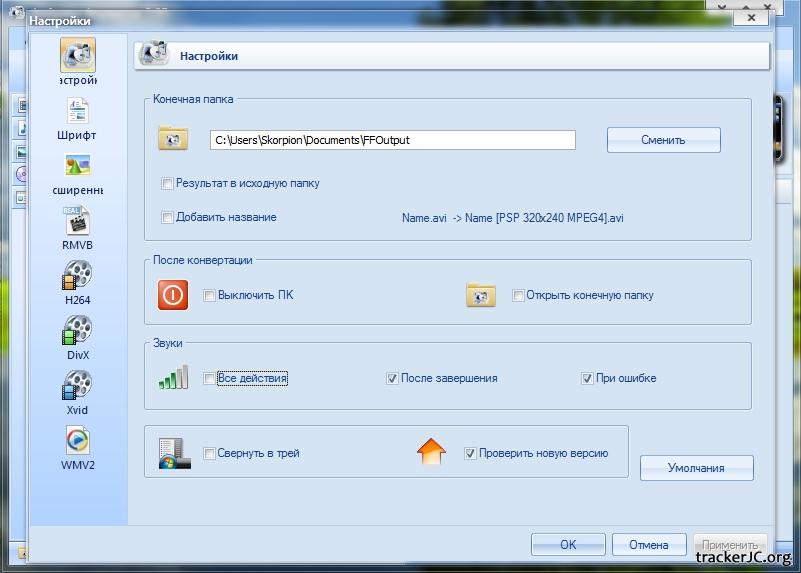Screen dimensions: 801x573
Task: Disable Проверить новую версию checkbox
Action: click(x=470, y=454)
